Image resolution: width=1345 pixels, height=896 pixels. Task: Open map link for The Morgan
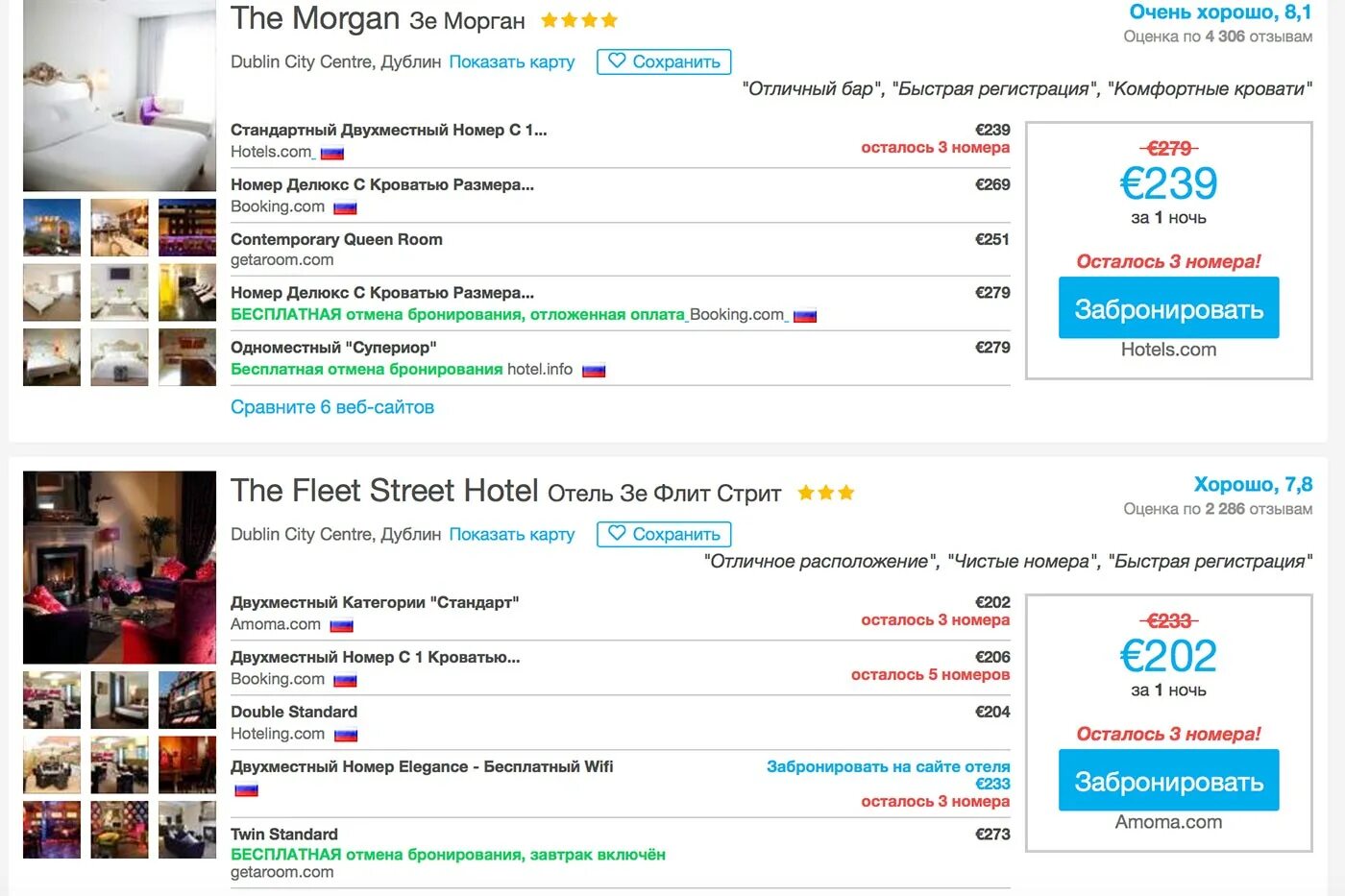tap(512, 61)
